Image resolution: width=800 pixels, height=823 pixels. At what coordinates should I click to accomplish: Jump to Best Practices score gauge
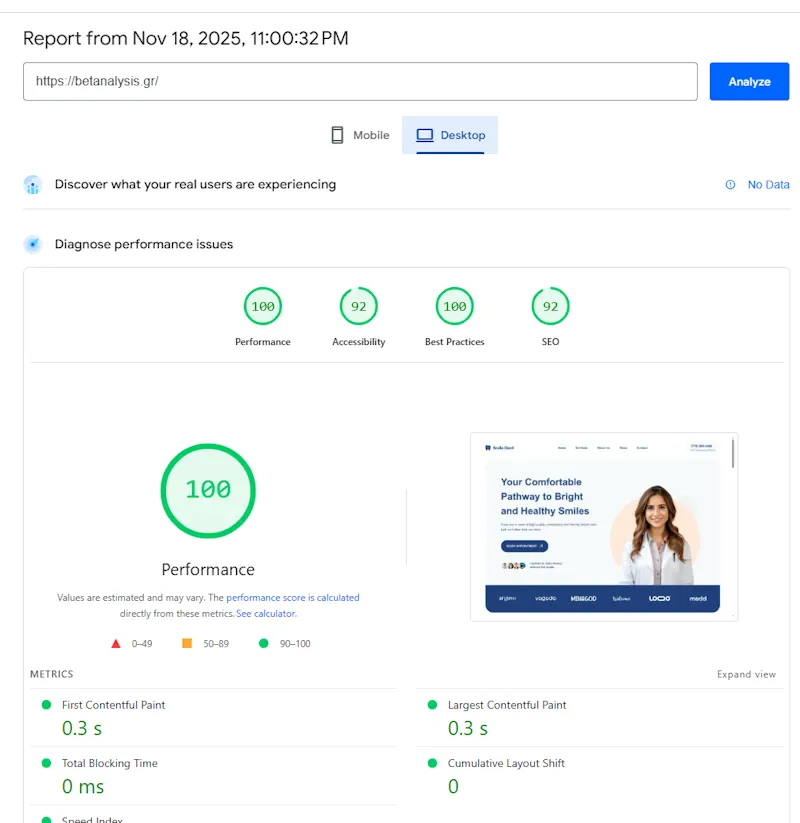tap(455, 307)
